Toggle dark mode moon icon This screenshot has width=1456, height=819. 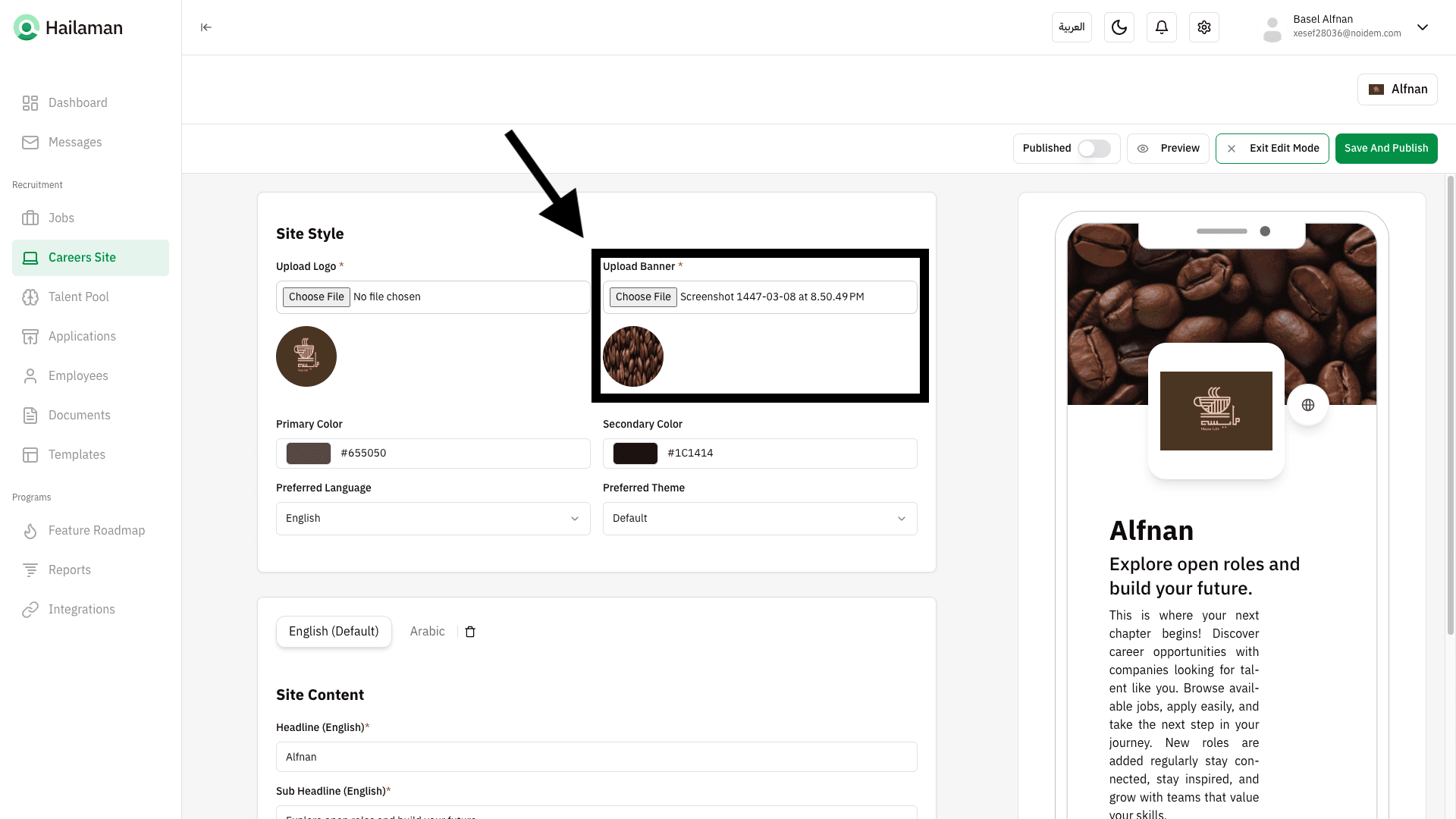(x=1119, y=27)
